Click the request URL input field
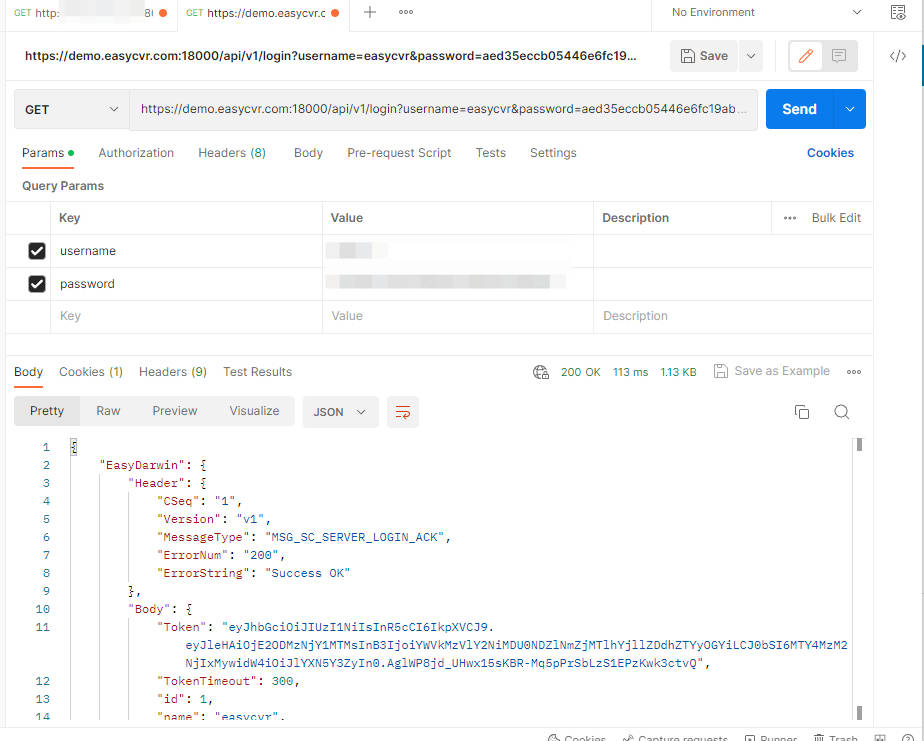924x741 pixels. [x=444, y=110]
